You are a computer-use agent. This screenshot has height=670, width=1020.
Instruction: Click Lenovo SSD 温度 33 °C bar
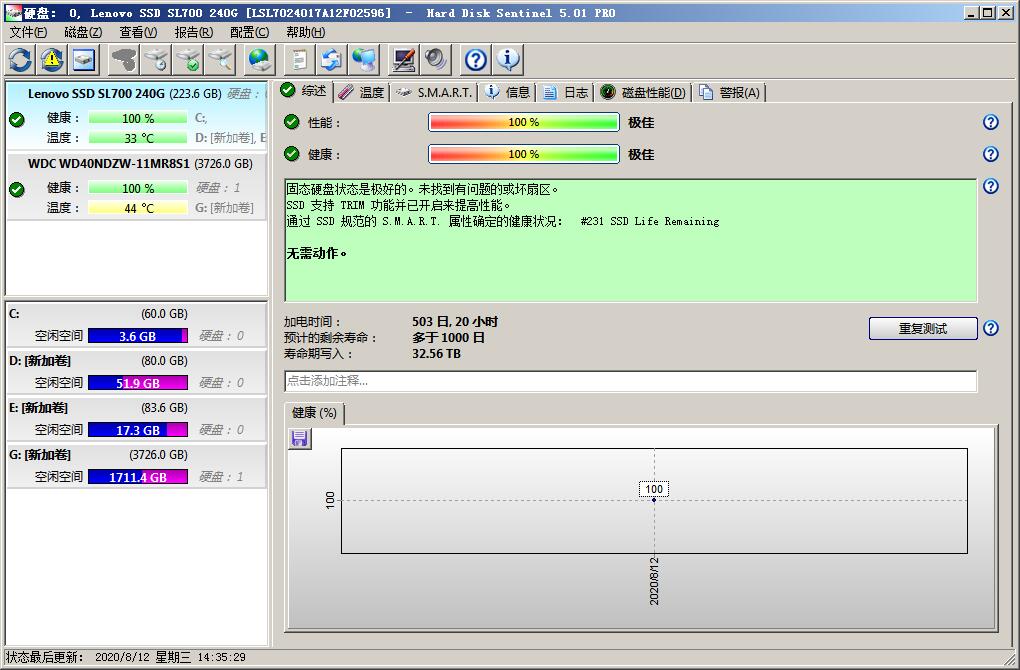[x=138, y=138]
